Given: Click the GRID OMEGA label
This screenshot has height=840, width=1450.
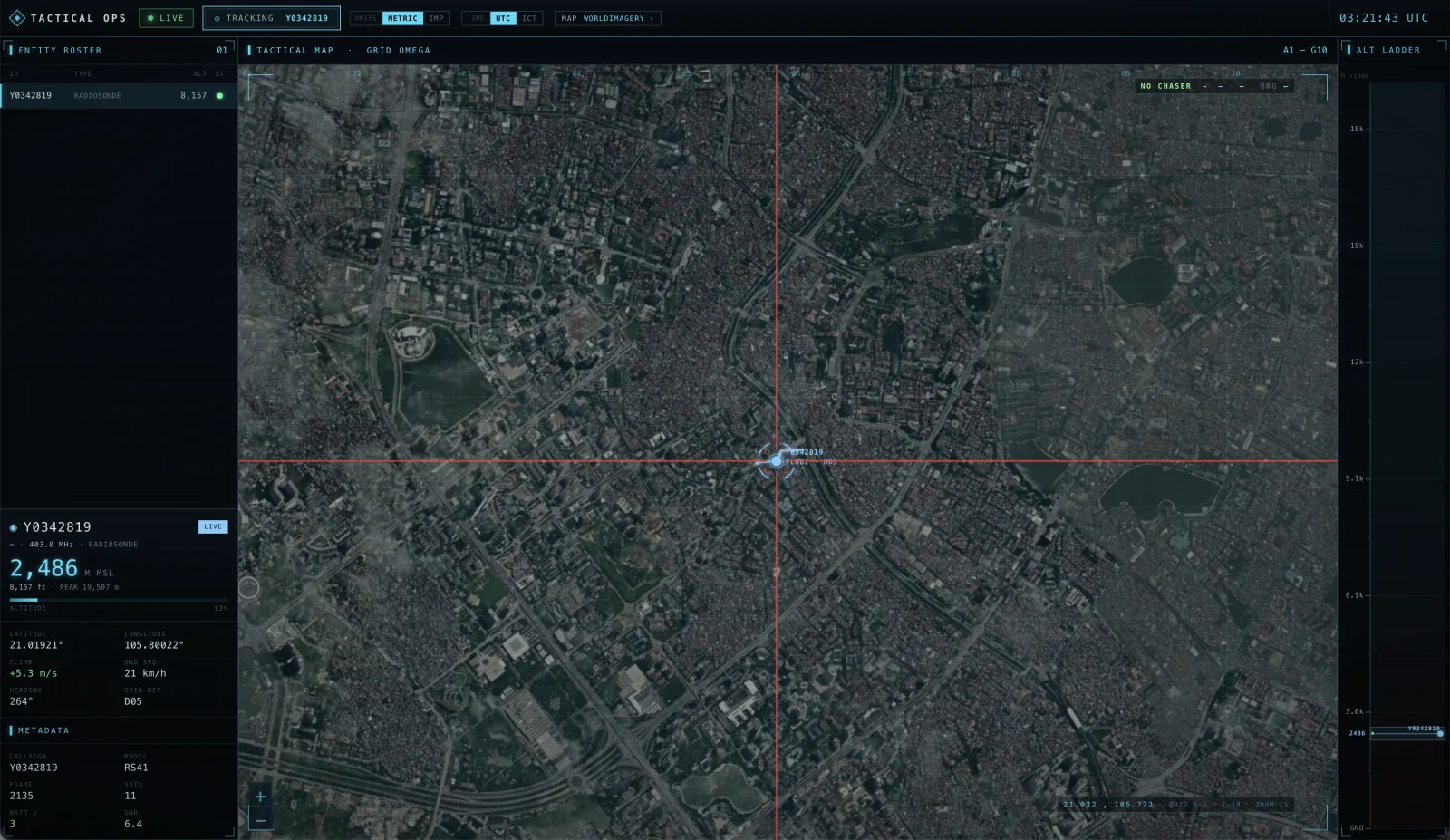Looking at the screenshot, I should click(x=398, y=50).
